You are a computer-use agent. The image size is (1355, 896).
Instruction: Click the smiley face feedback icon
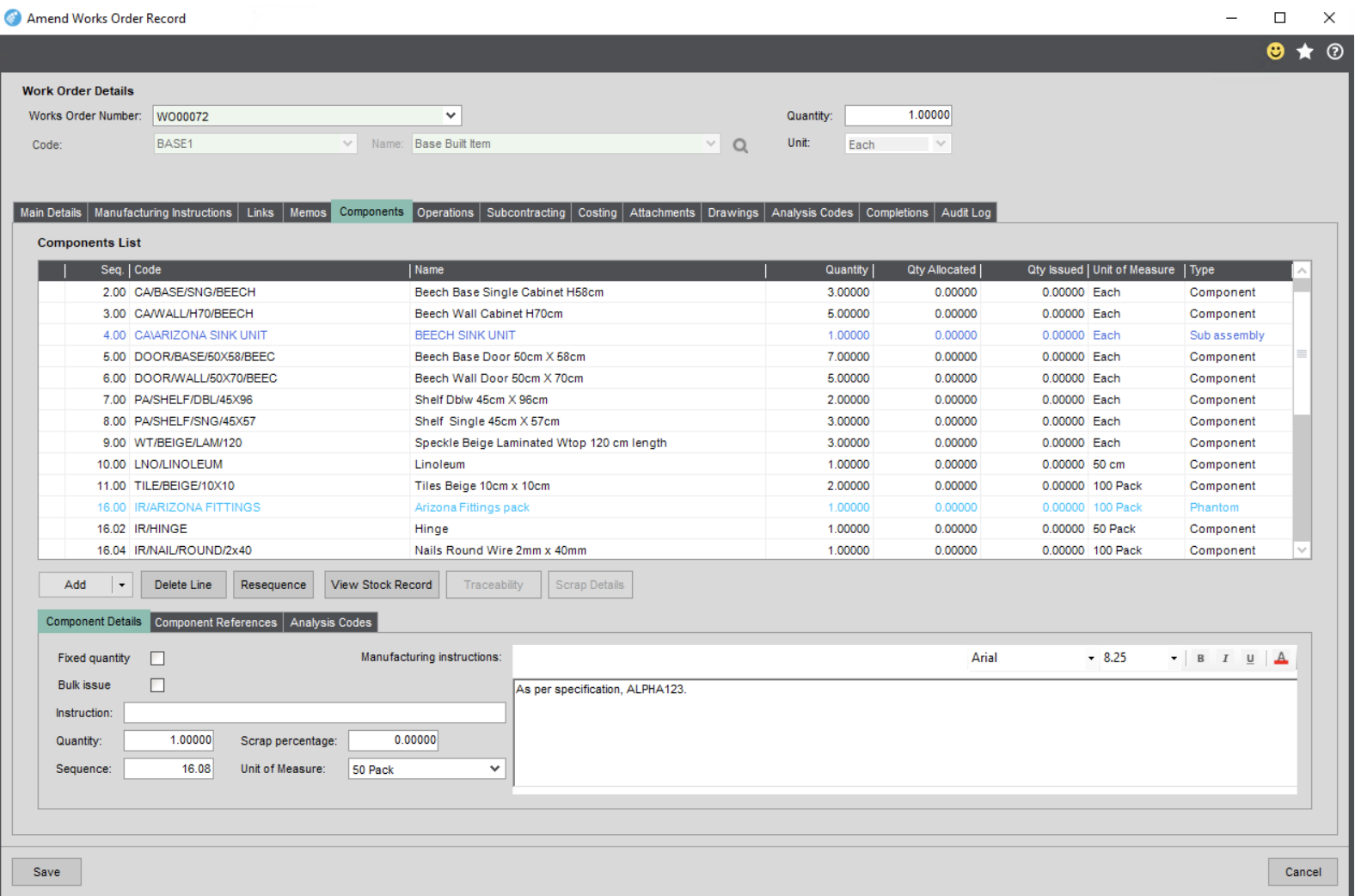(1275, 52)
